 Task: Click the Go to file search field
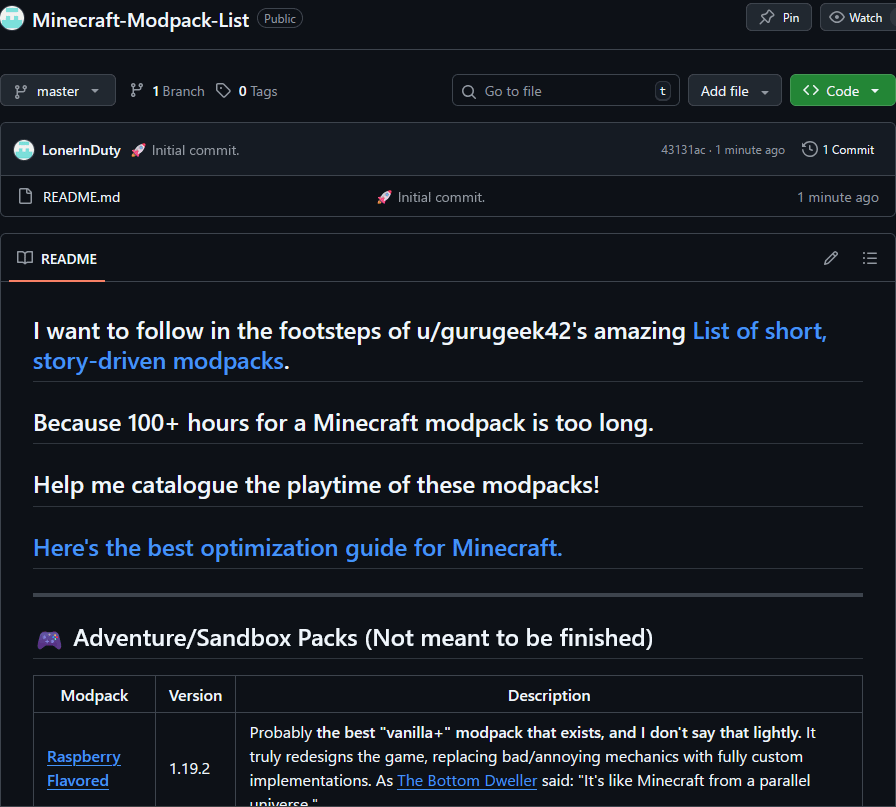pyautogui.click(x=565, y=91)
